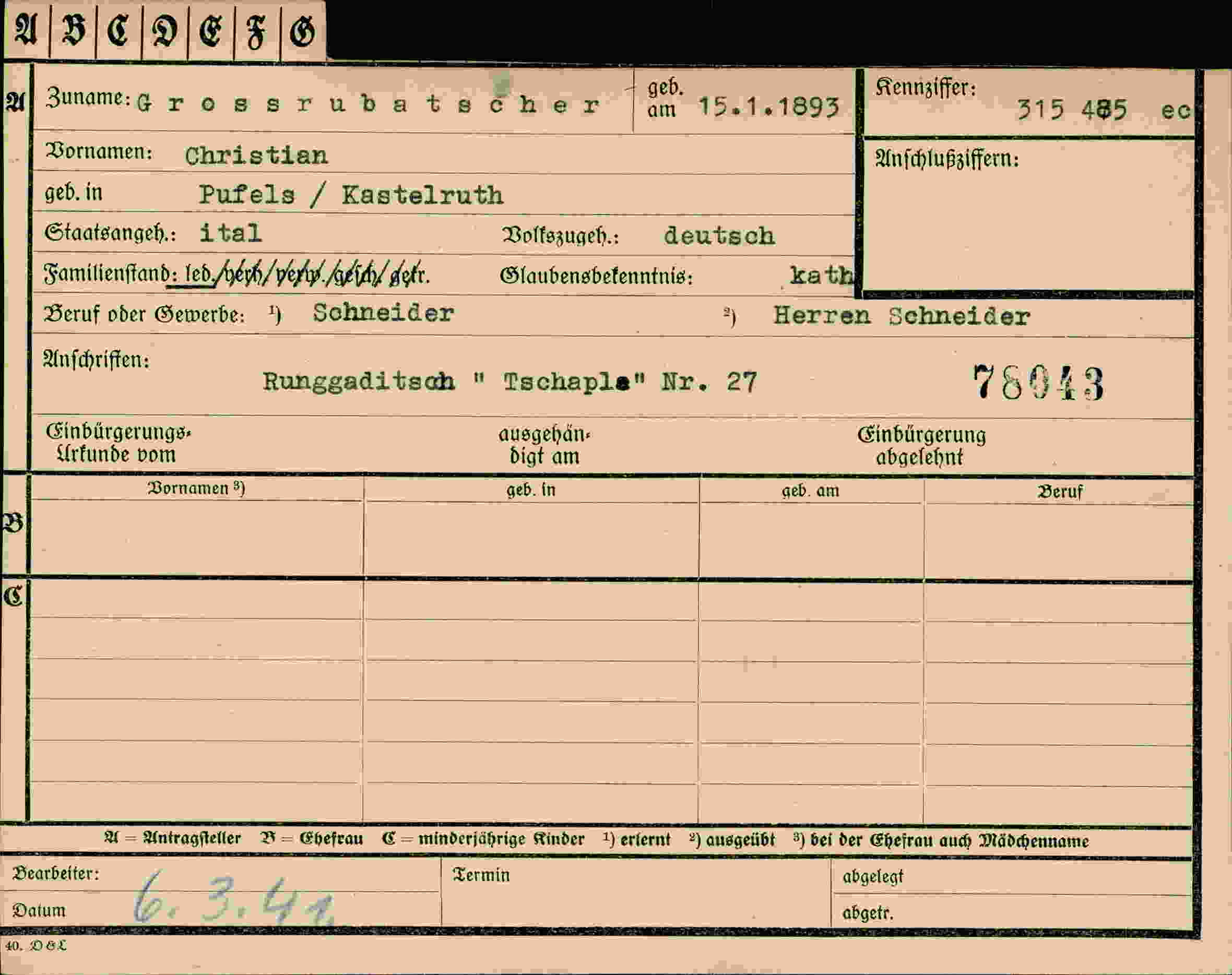The width and height of the screenshot is (1232, 975).
Task: Click the "Einbürgerung abgelehnt" label
Action: click(921, 446)
